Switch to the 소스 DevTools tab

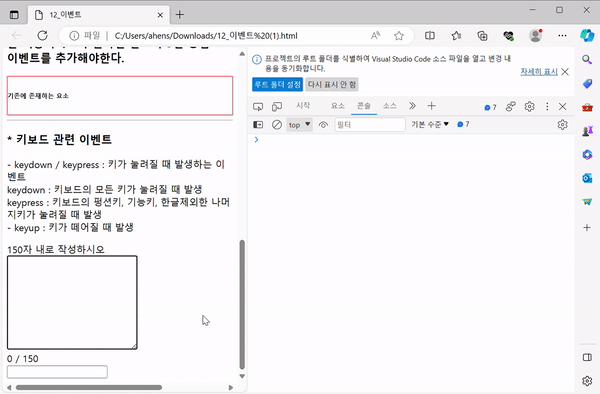point(390,106)
